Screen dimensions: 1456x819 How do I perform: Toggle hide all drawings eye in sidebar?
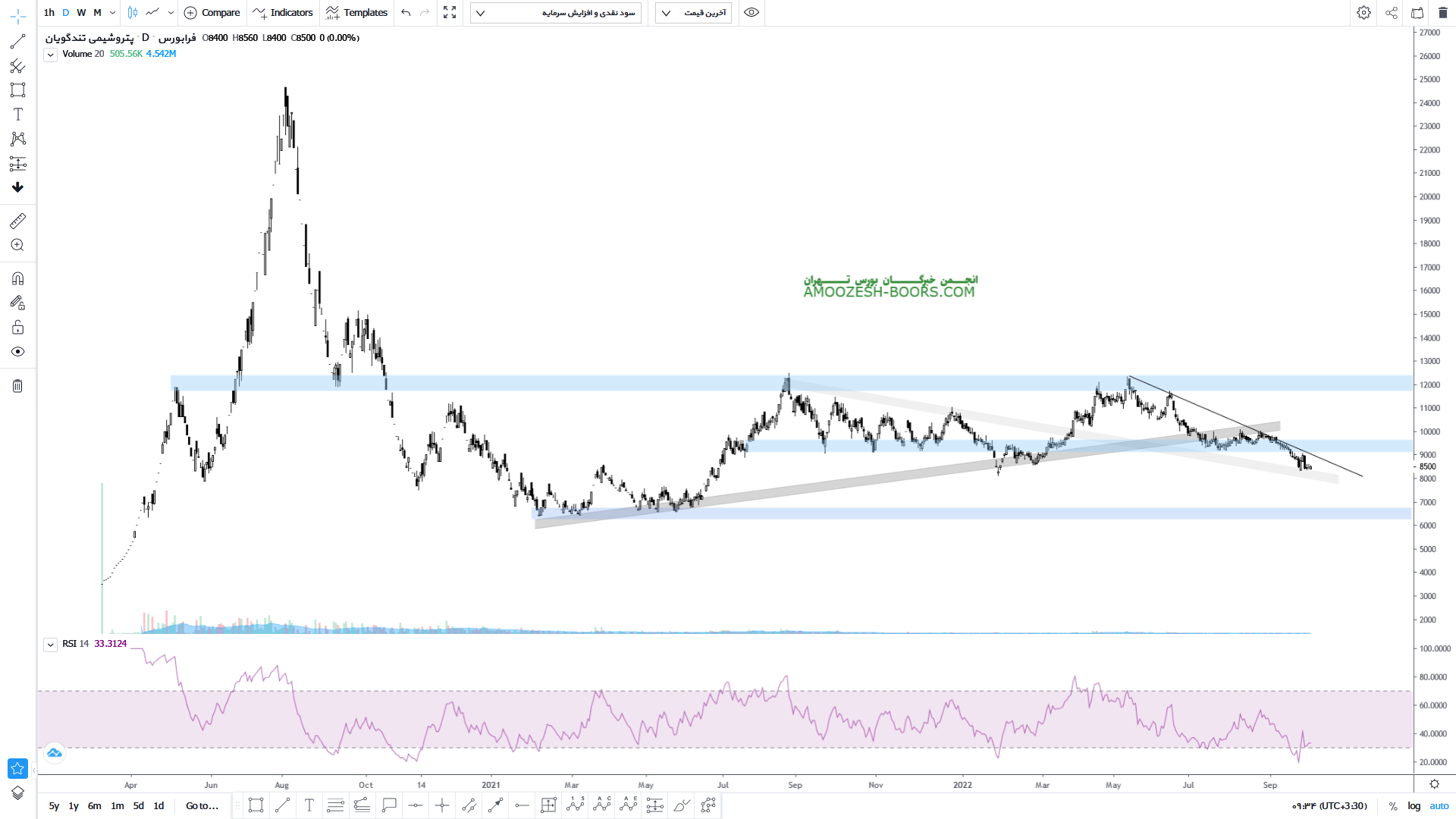click(17, 352)
